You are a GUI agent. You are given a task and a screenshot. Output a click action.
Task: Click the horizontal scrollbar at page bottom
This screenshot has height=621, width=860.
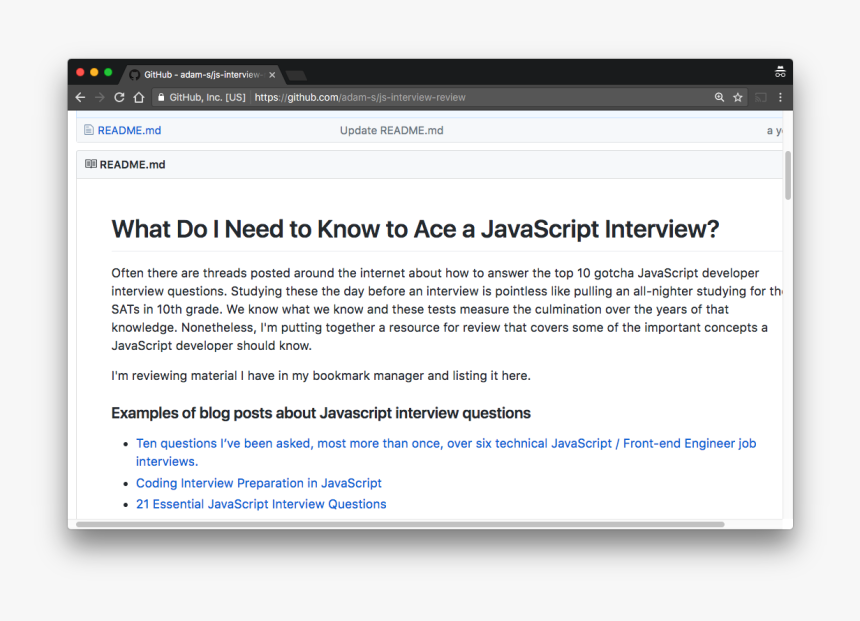click(x=400, y=524)
